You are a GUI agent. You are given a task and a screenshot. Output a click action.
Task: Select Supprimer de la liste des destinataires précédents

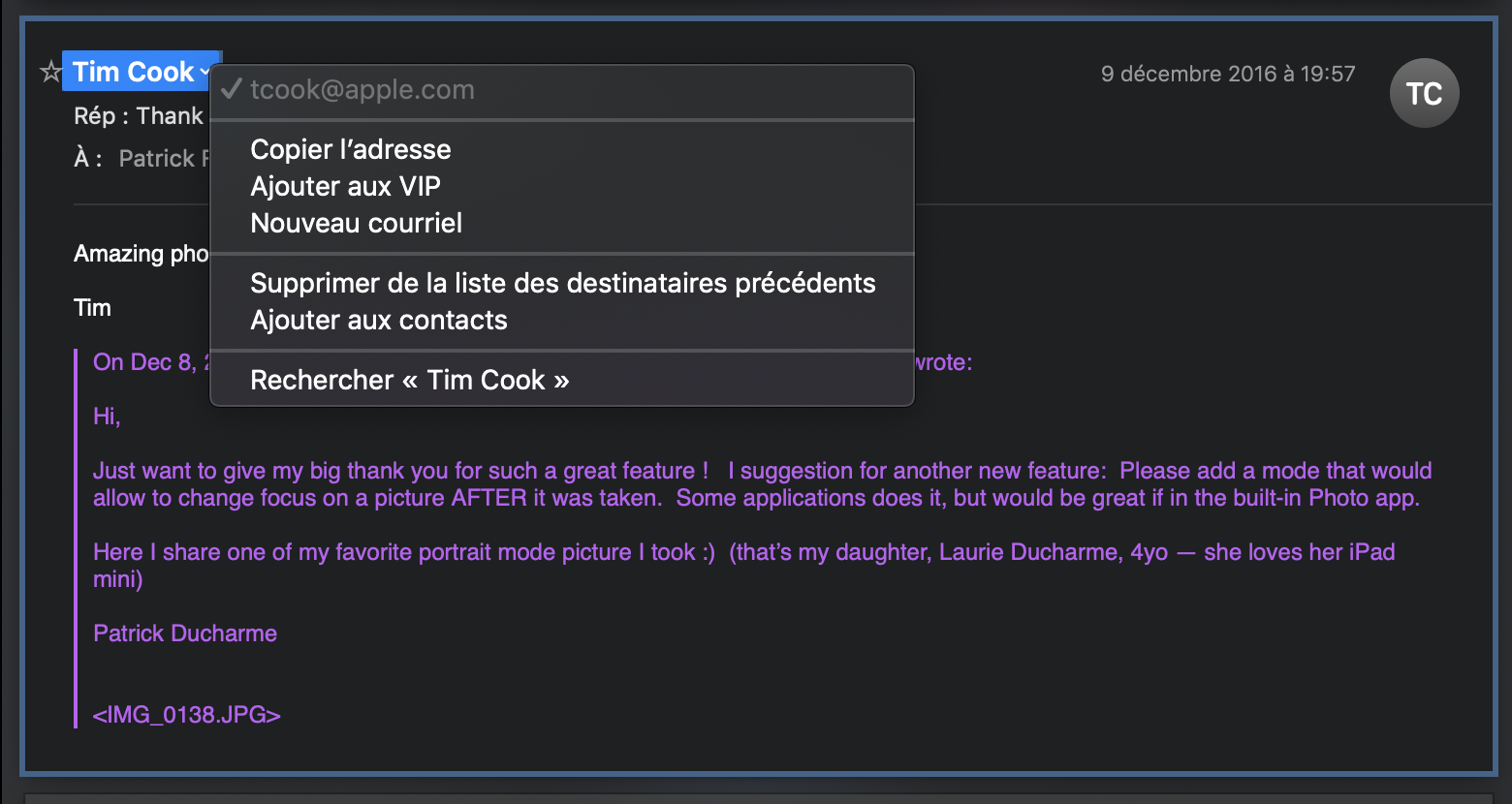point(562,283)
